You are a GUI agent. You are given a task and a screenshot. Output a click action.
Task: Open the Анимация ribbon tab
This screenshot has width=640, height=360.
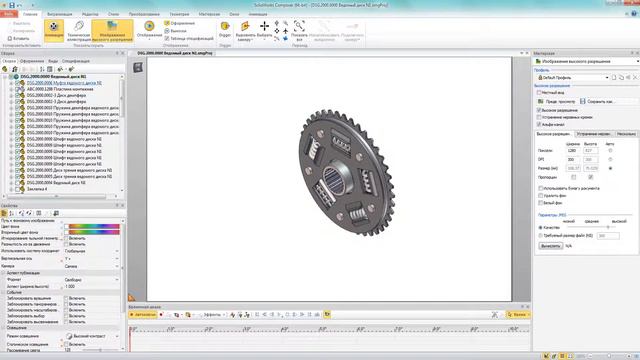coord(258,14)
